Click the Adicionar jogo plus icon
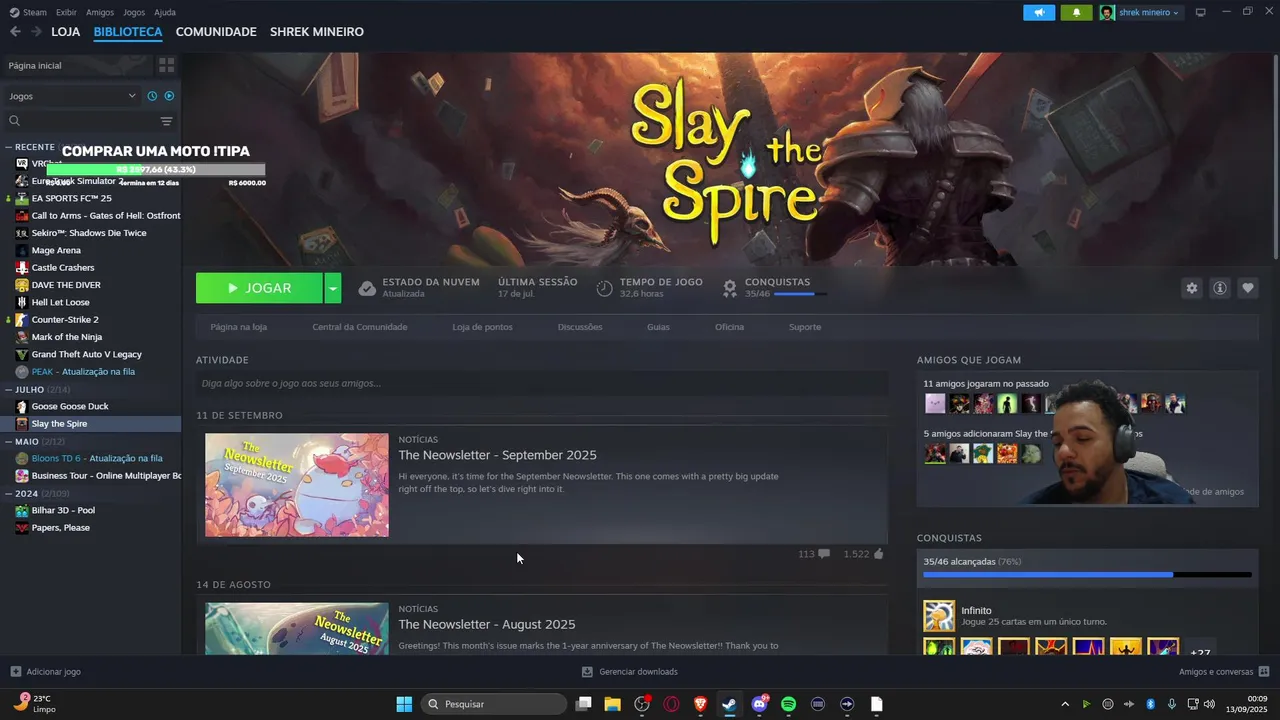 click(15, 672)
